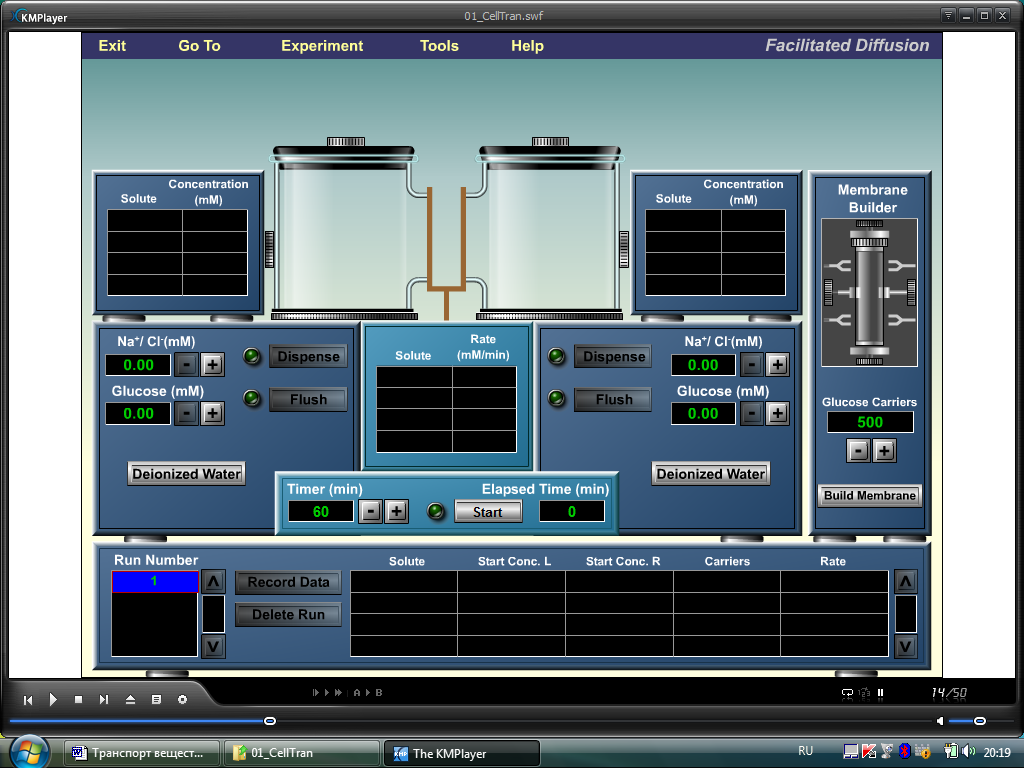Decrease right beaker Glucose concentration

point(752,413)
